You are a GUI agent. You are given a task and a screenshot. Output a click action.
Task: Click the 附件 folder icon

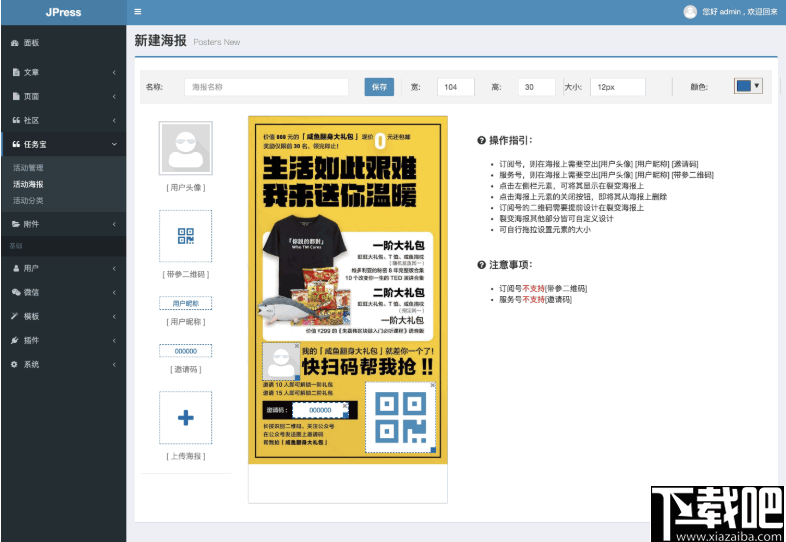click(16, 224)
